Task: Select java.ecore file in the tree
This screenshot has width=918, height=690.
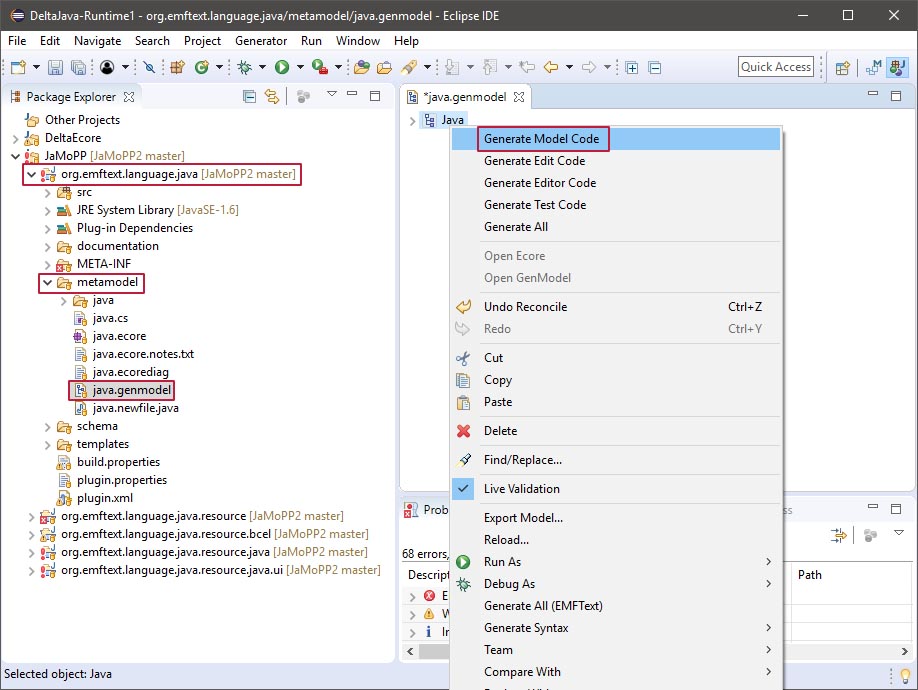Action: 119,337
